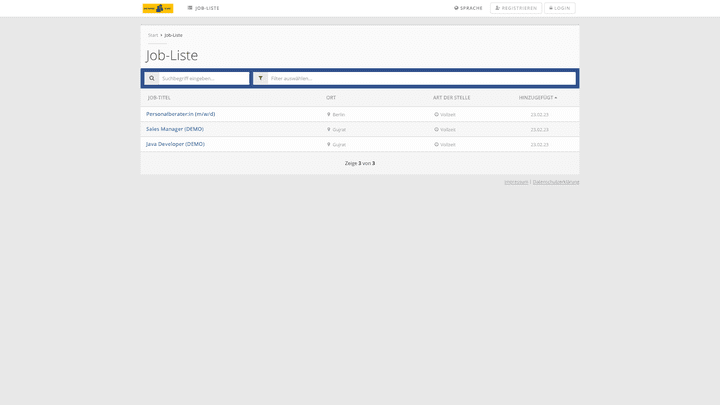Click the Registrieren button
The image size is (720, 405).
click(x=516, y=8)
